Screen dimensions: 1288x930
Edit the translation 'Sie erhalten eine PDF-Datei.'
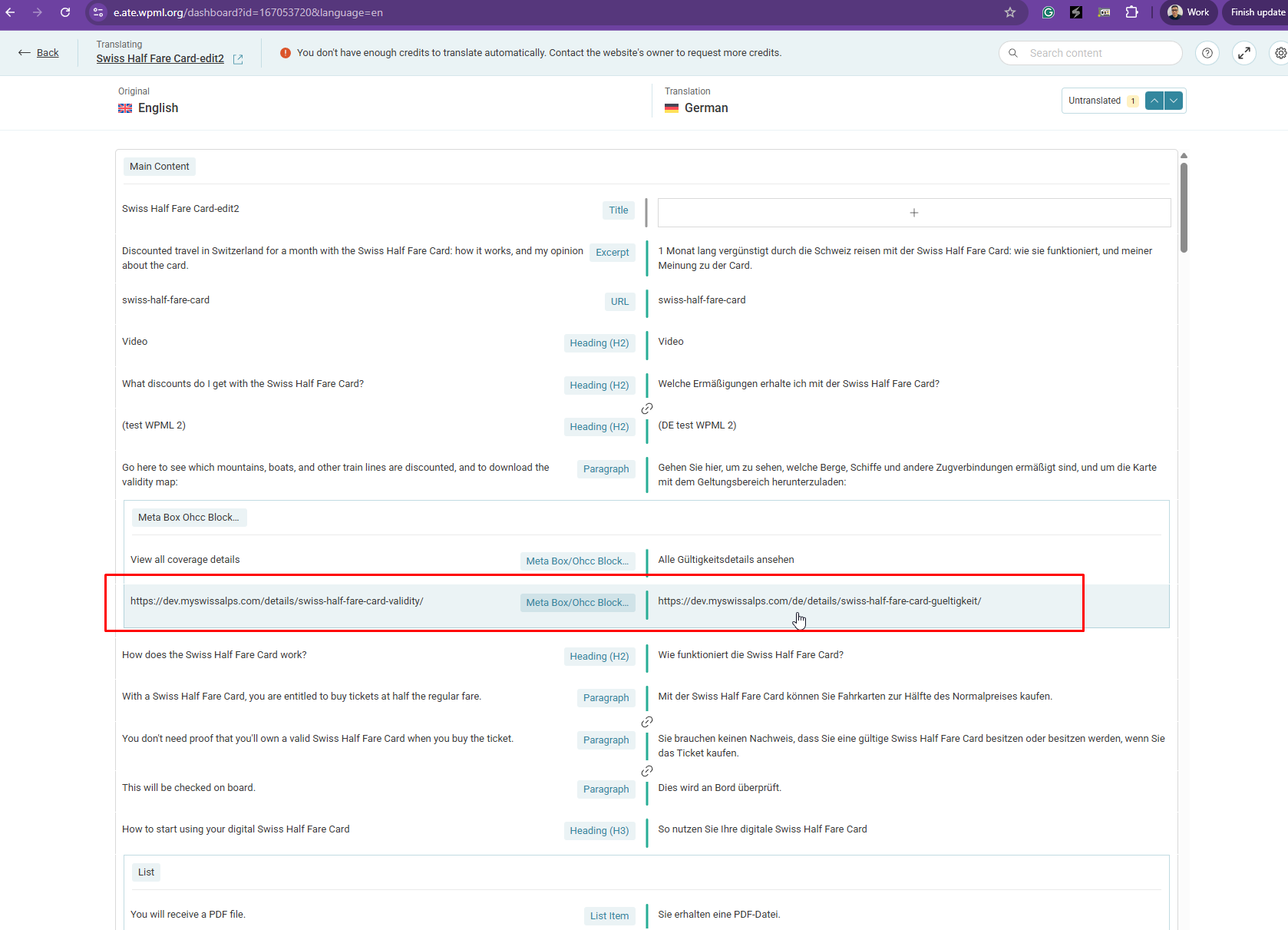click(x=719, y=915)
